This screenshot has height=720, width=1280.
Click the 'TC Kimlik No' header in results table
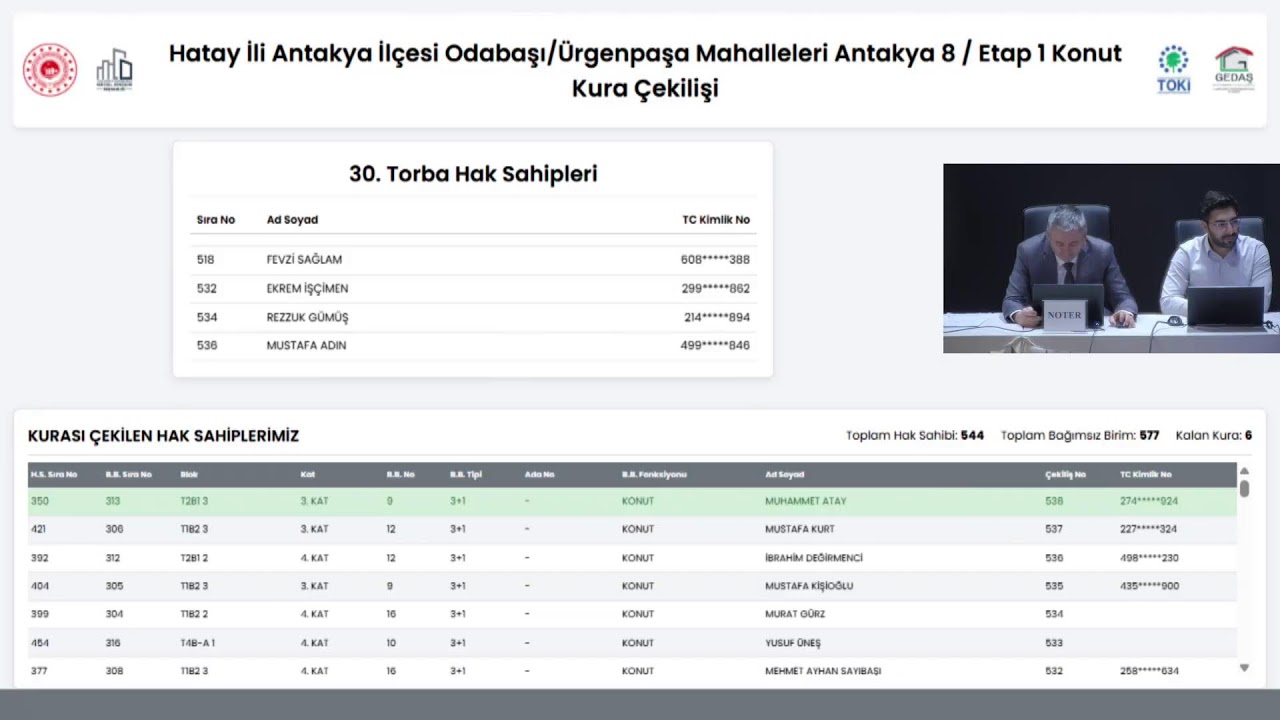[x=1146, y=475]
